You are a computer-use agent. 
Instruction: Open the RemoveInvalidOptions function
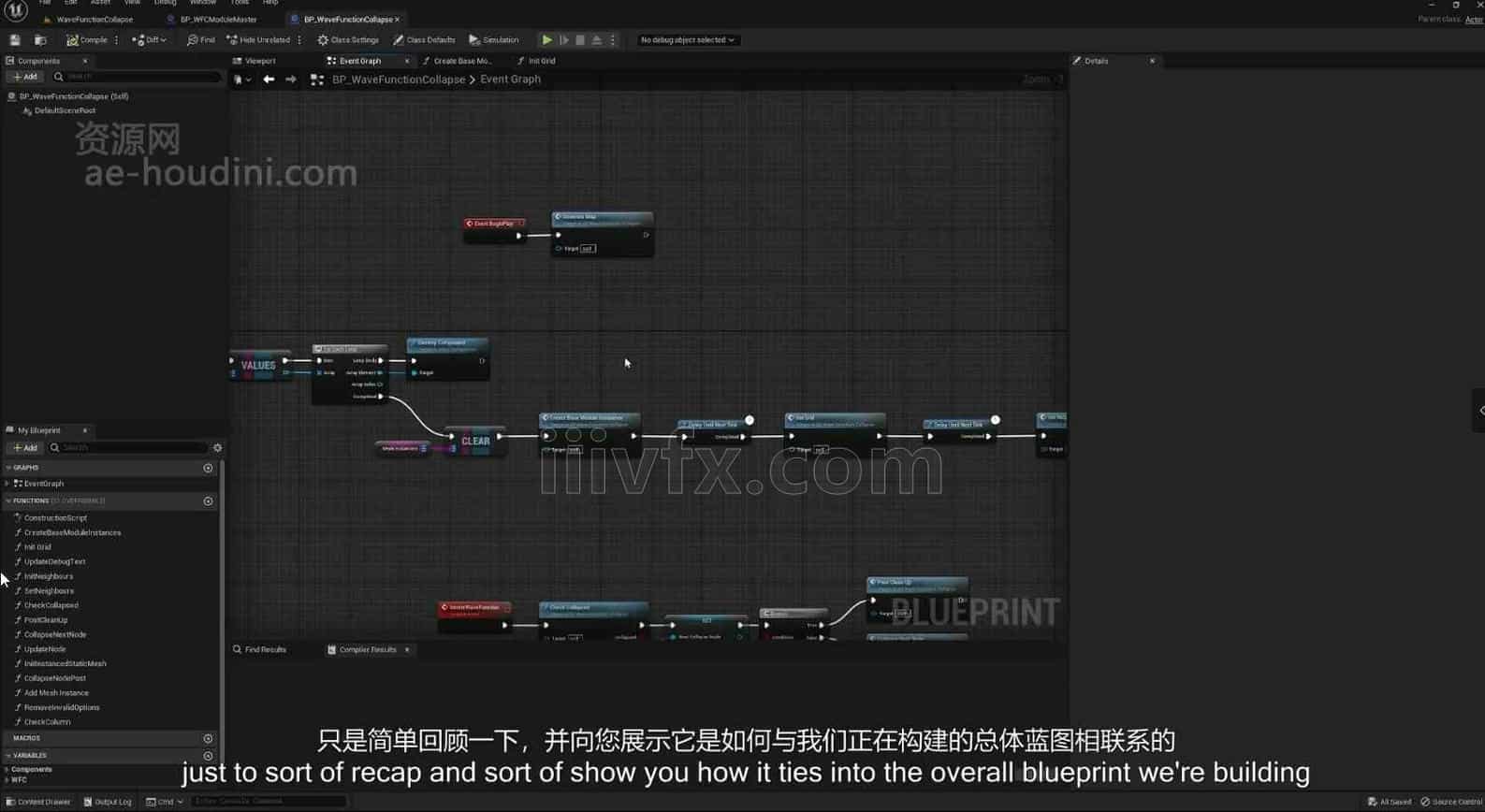(61, 708)
